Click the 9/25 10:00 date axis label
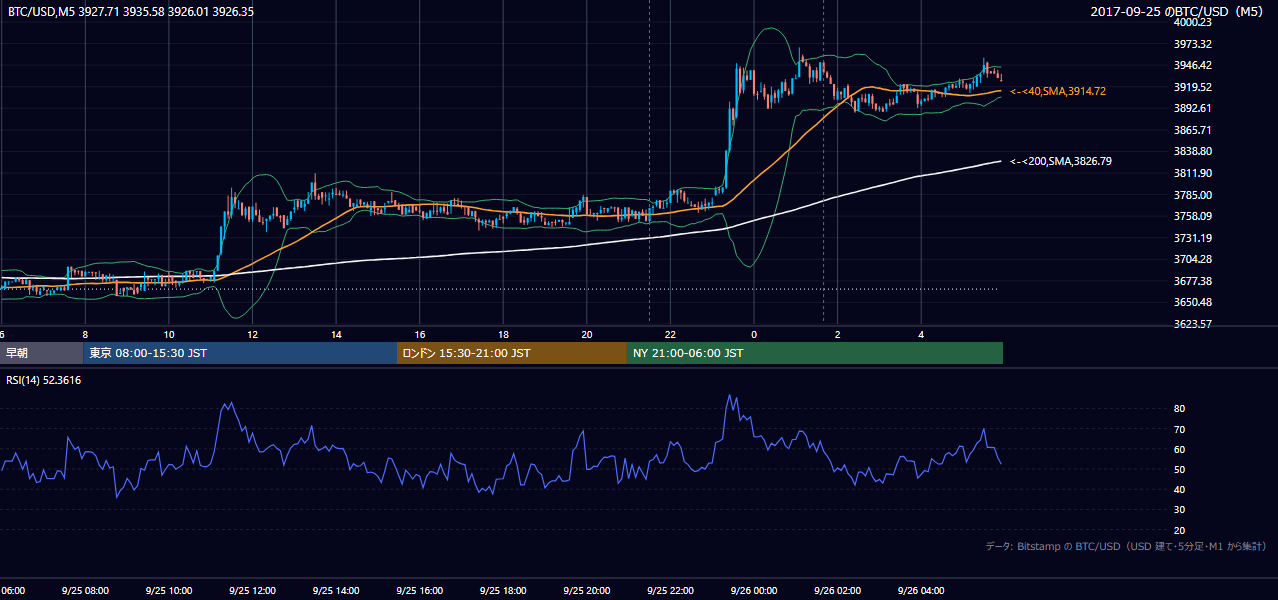This screenshot has width=1278, height=600. (168, 591)
